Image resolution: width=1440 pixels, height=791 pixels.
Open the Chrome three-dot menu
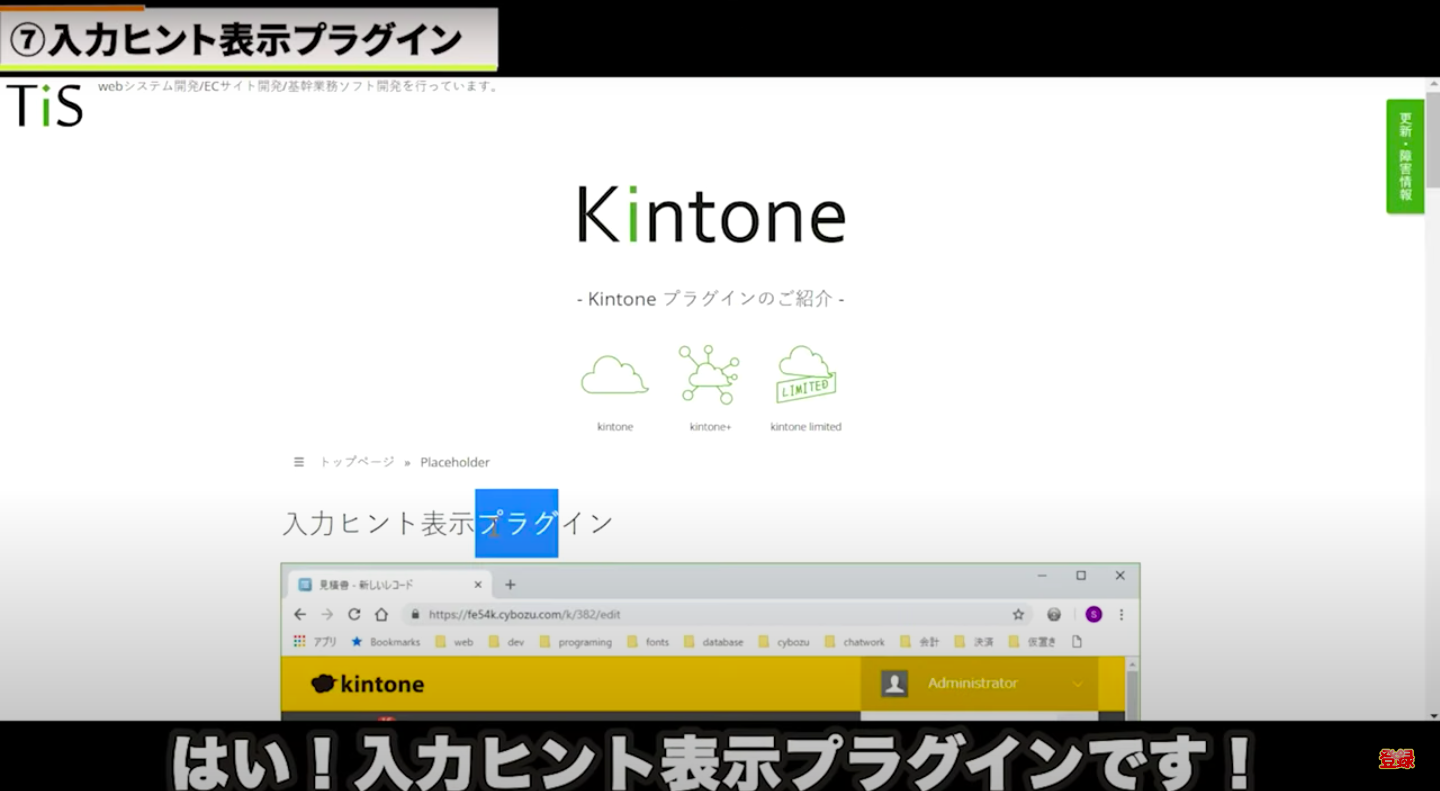1121,614
